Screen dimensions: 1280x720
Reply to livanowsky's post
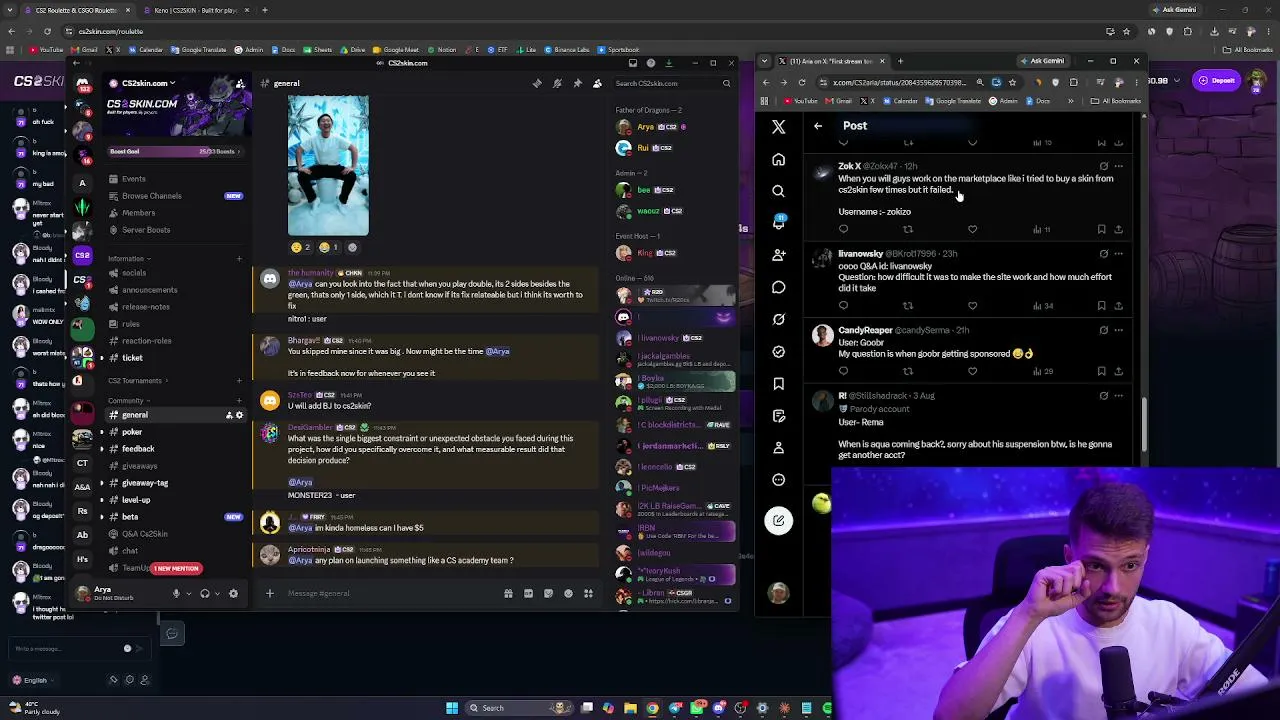(x=843, y=305)
